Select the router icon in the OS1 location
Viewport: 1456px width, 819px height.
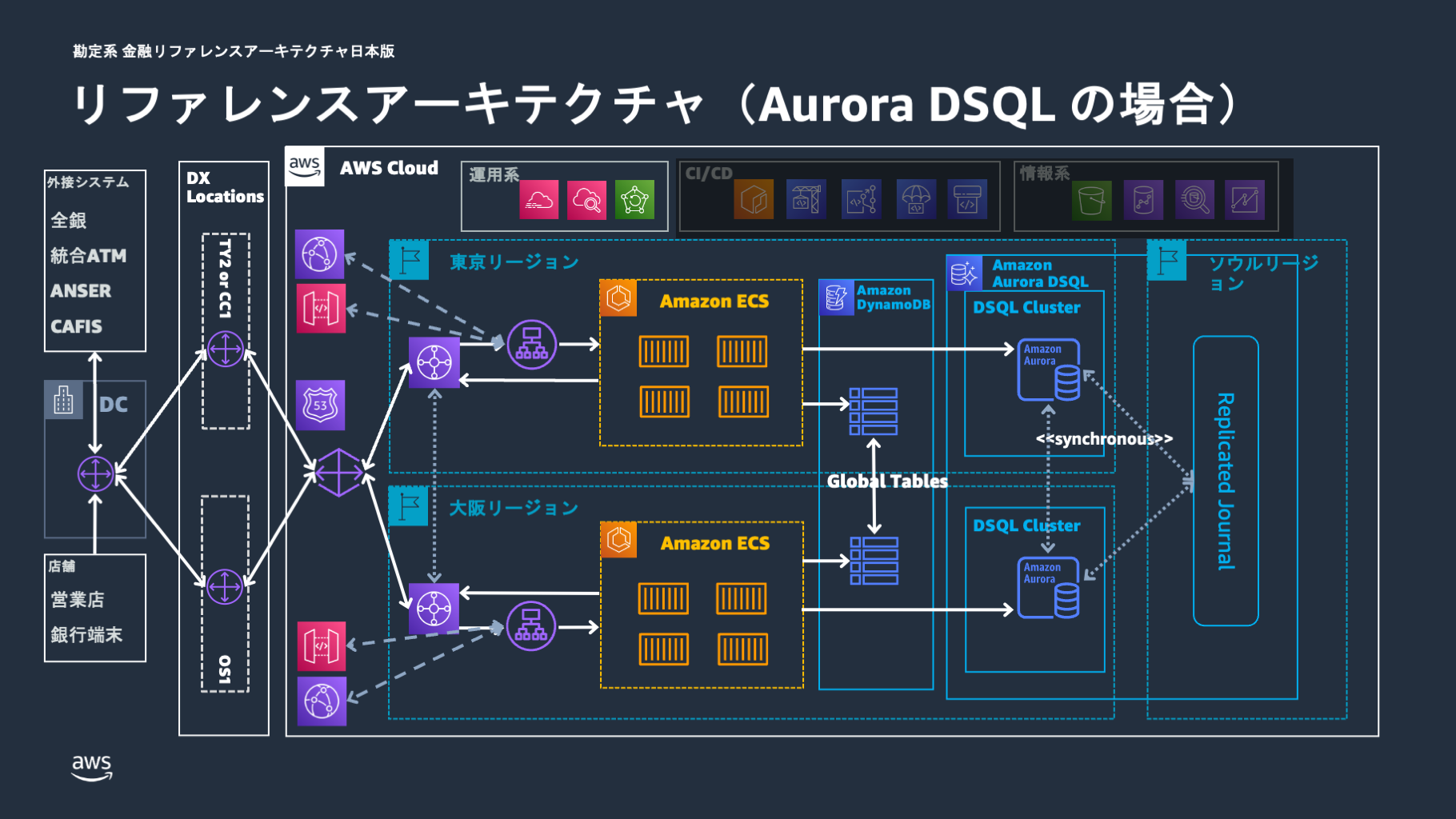[225, 587]
